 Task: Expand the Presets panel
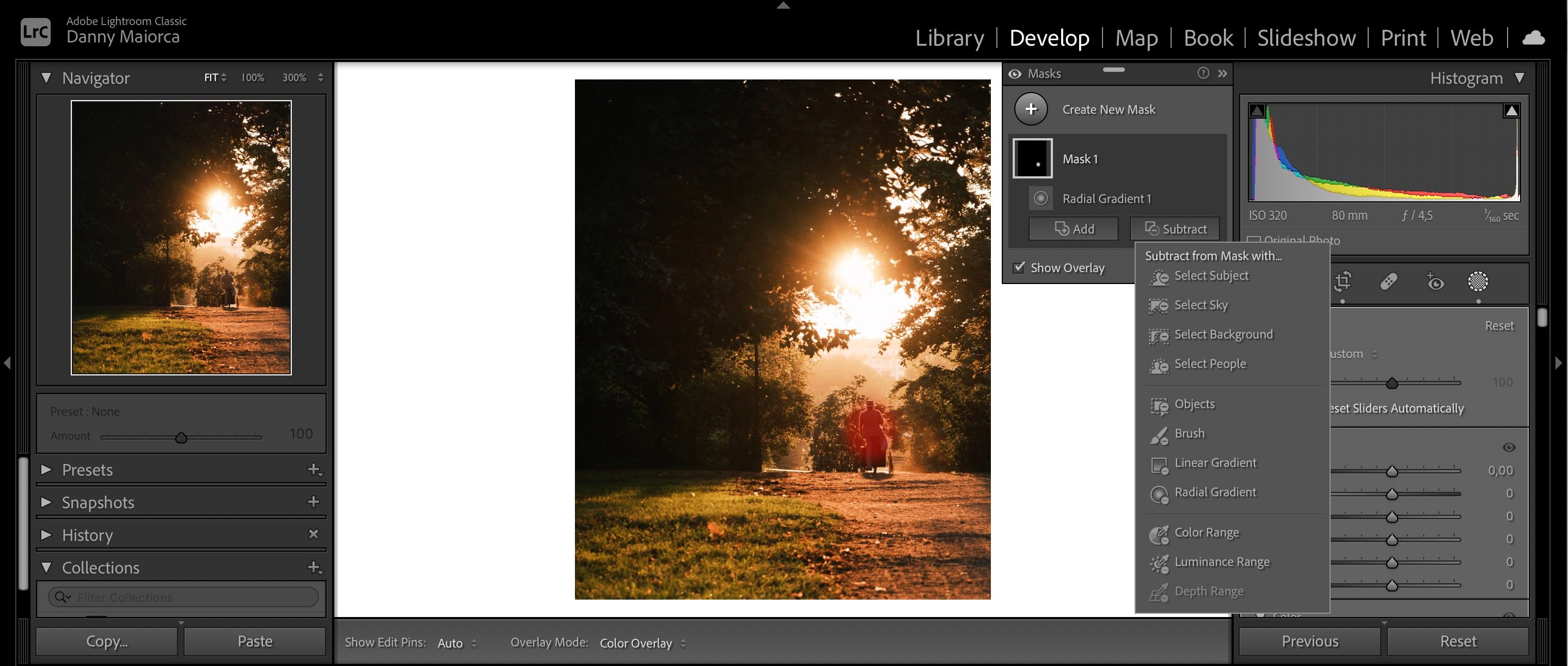(46, 470)
